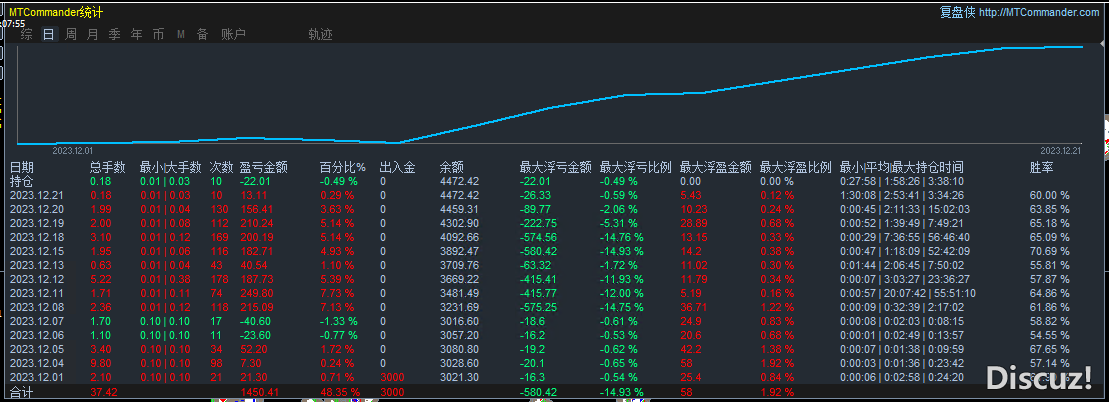Click the 轨迹 trajectory button
The height and width of the screenshot is (402, 1109).
click(320, 34)
